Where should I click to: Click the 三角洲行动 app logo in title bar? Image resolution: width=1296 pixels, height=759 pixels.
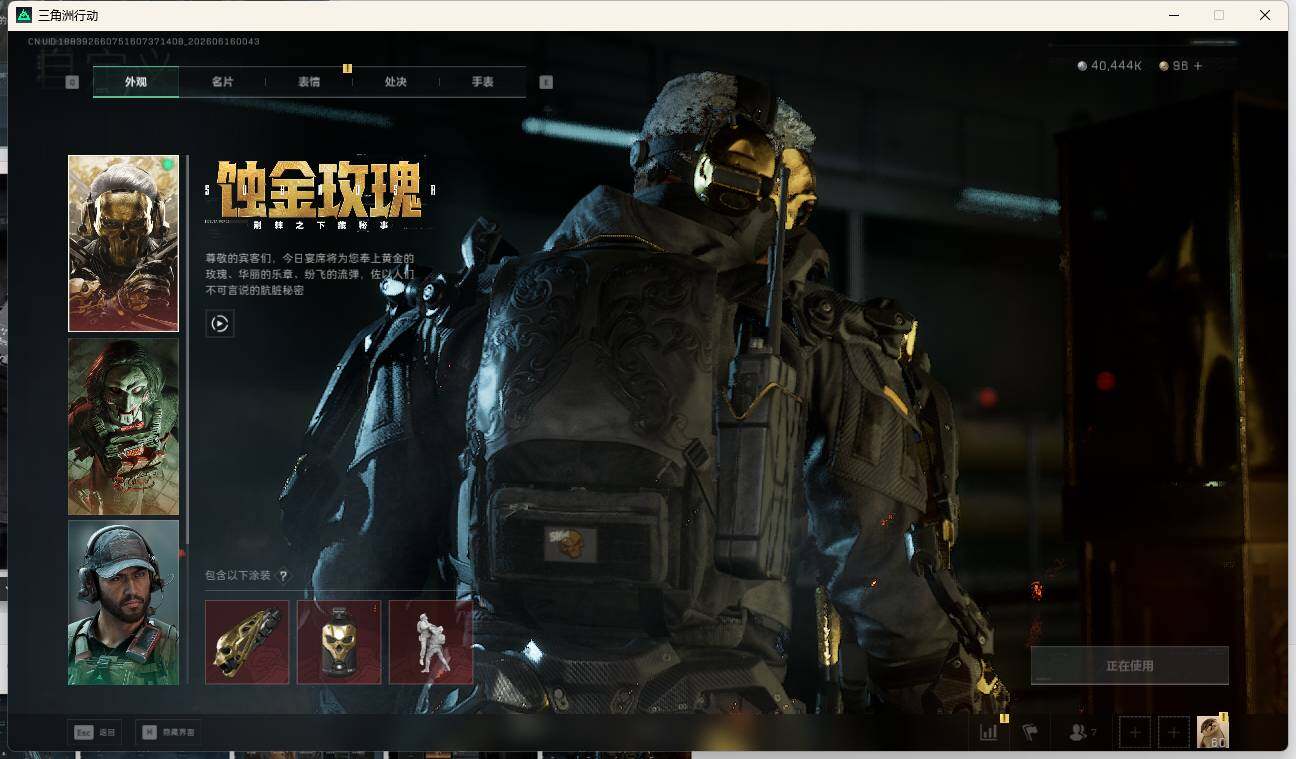tap(24, 15)
